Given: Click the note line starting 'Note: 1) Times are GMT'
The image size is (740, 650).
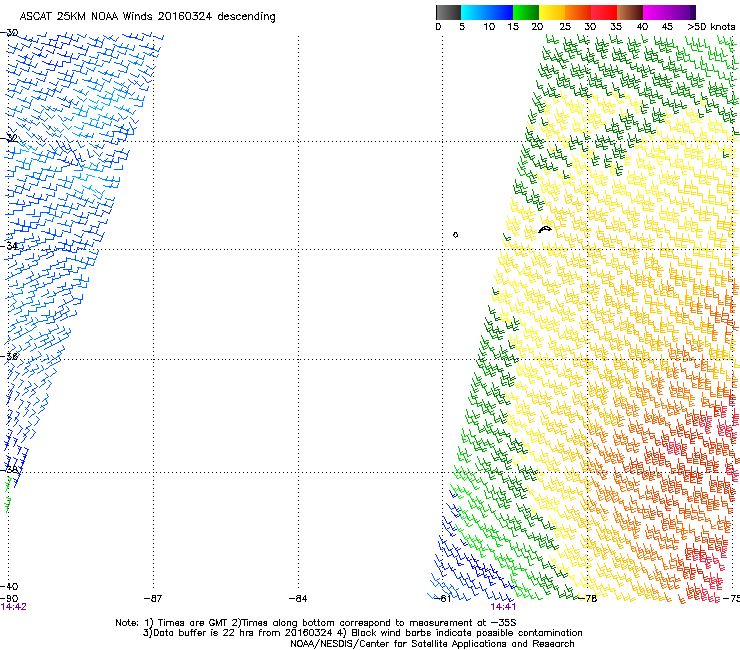Looking at the screenshot, I should pos(316,623).
